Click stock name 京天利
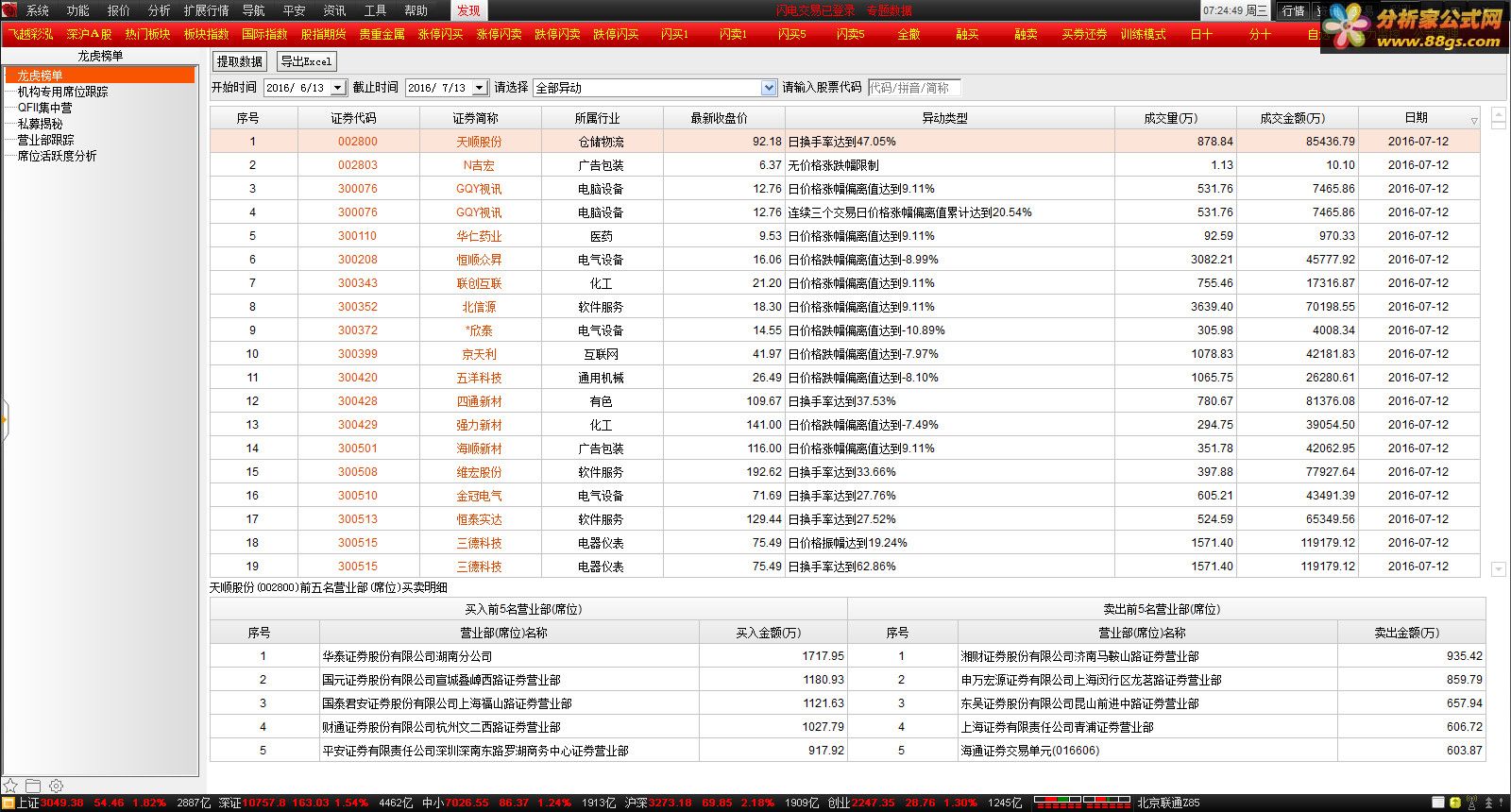Image resolution: width=1511 pixels, height=812 pixels. pyautogui.click(x=479, y=354)
